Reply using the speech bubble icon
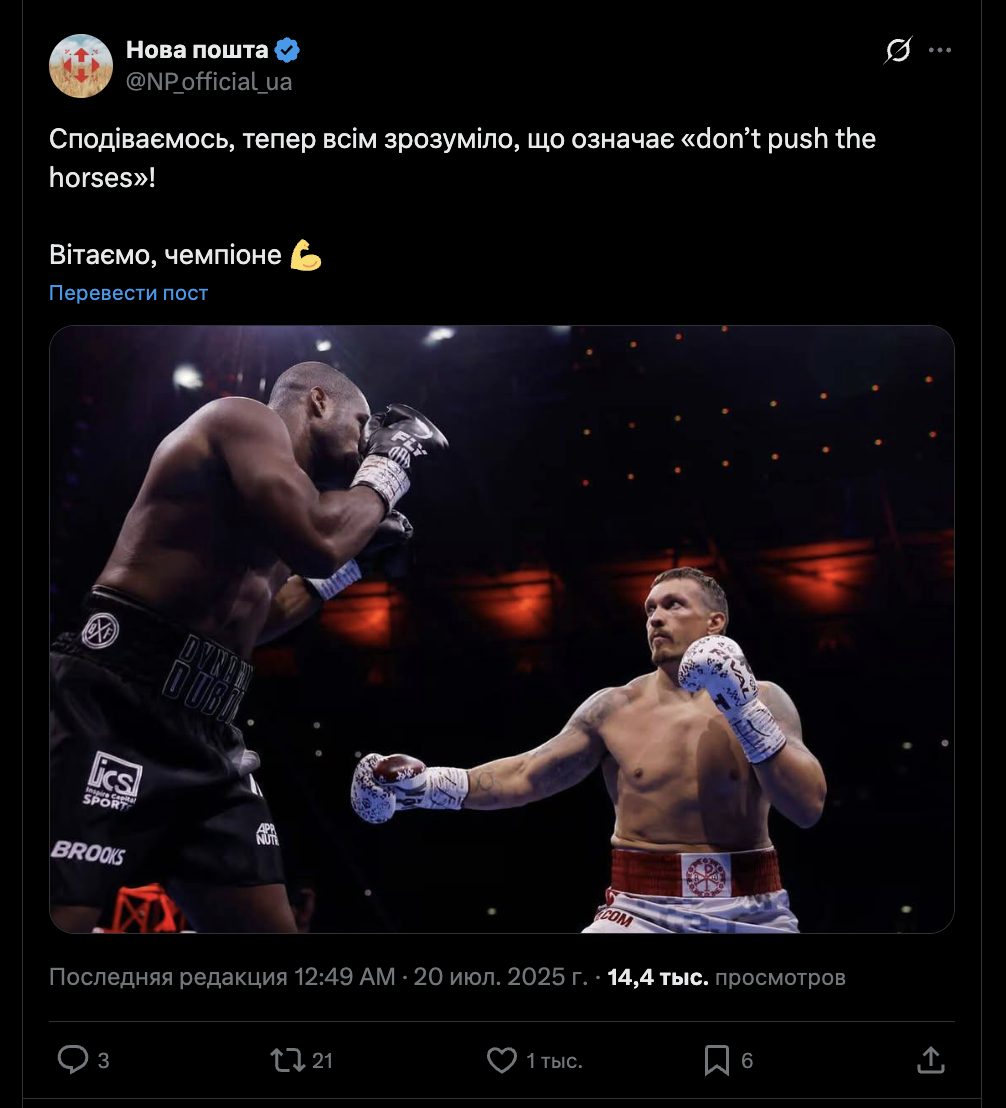The image size is (1006, 1108). [x=72, y=1060]
